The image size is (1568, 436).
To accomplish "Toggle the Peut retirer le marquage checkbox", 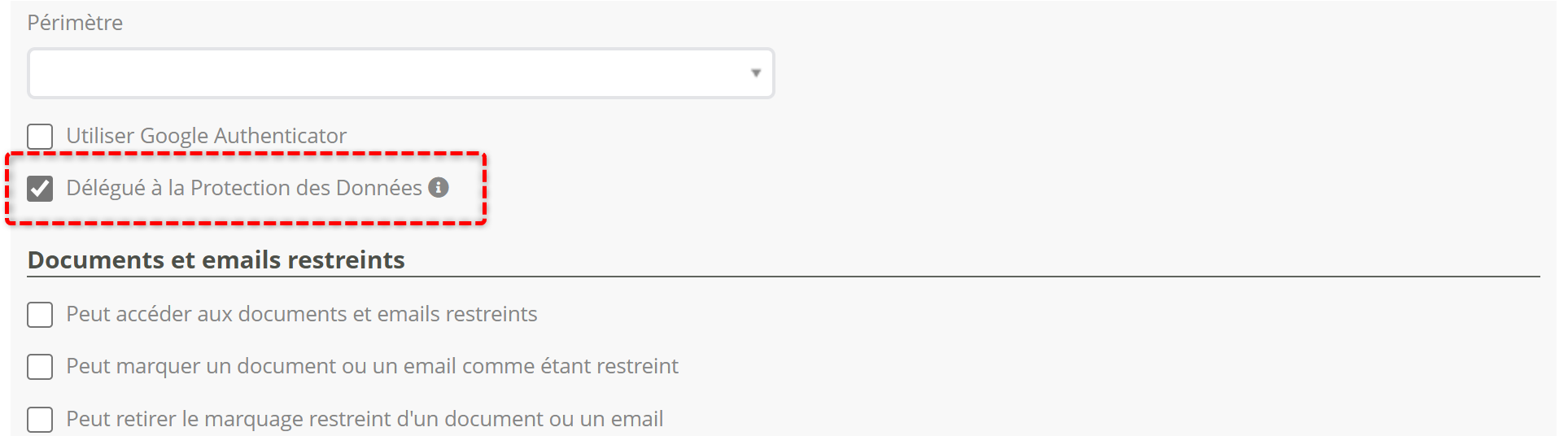I will pyautogui.click(x=40, y=420).
